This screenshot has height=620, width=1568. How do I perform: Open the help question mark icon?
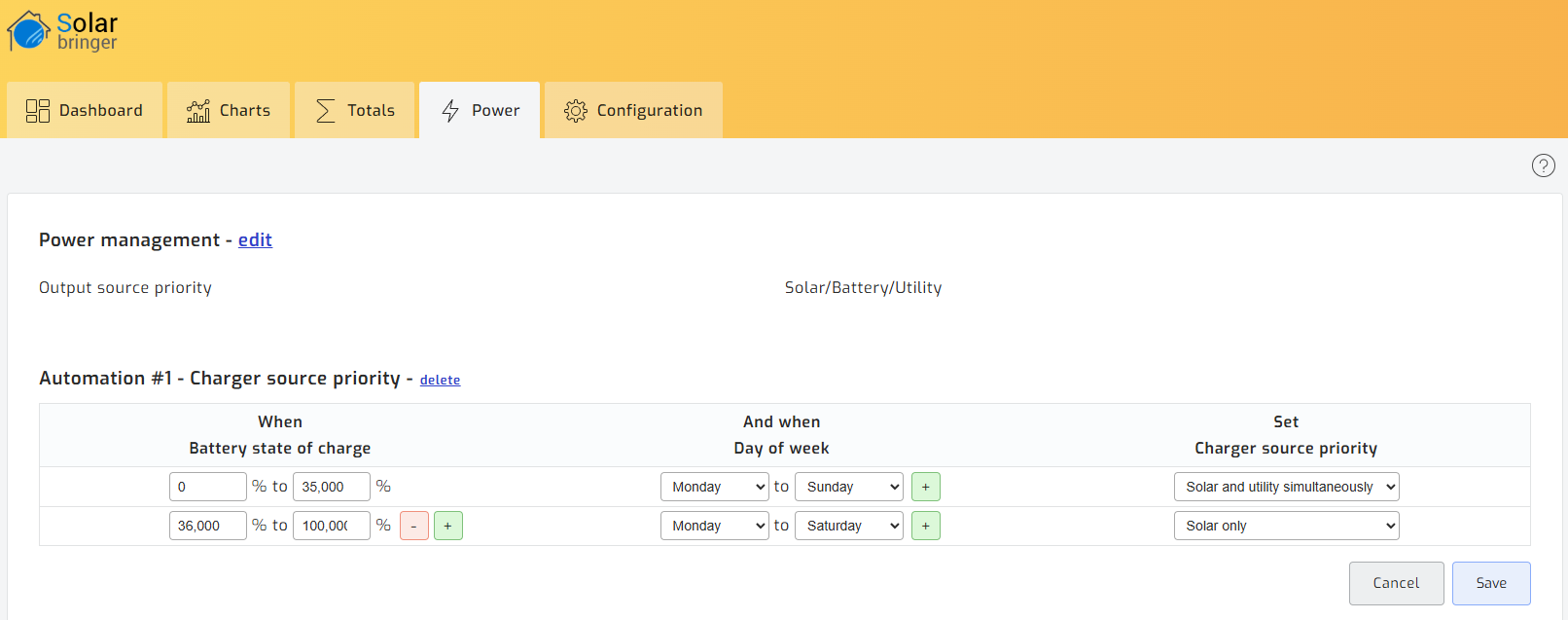point(1543,165)
